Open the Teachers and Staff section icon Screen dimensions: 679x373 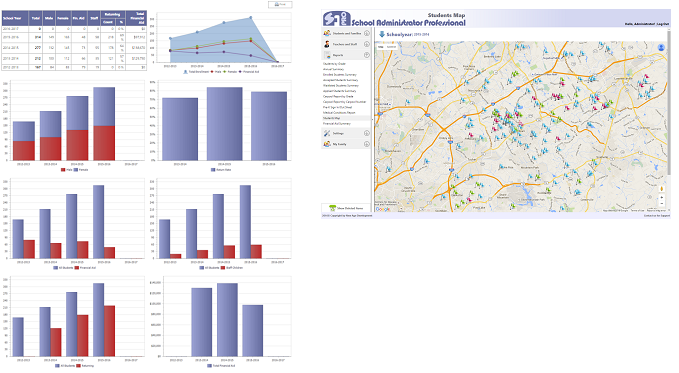tap(327, 44)
